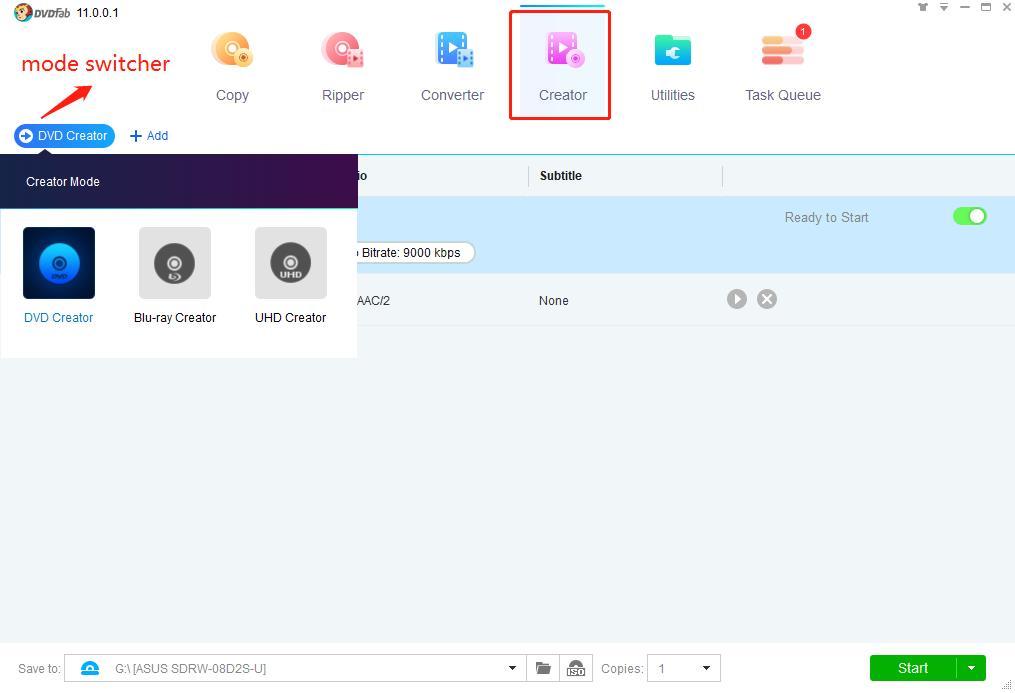Image resolution: width=1015 pixels, height=693 pixels.
Task: Open the Converter module
Action: pos(452,67)
